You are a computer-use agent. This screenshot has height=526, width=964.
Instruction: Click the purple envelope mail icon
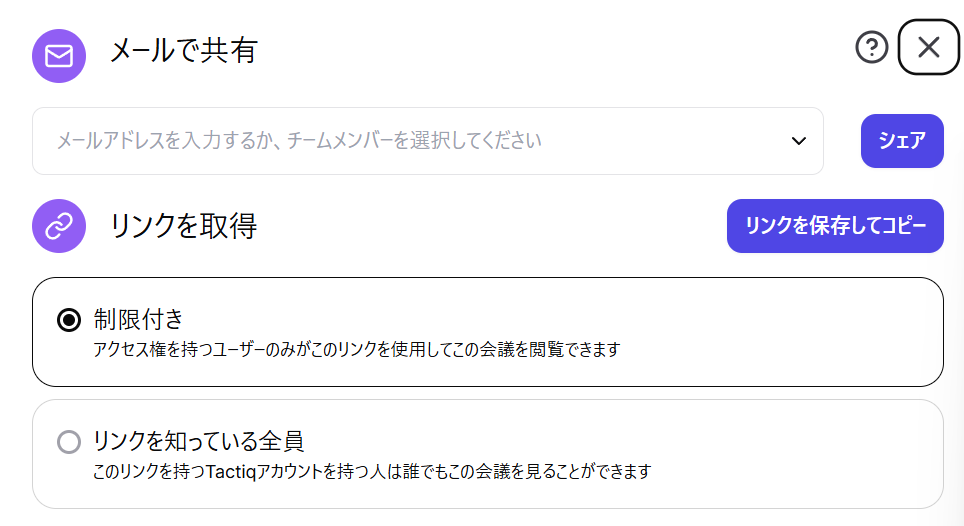click(x=59, y=54)
